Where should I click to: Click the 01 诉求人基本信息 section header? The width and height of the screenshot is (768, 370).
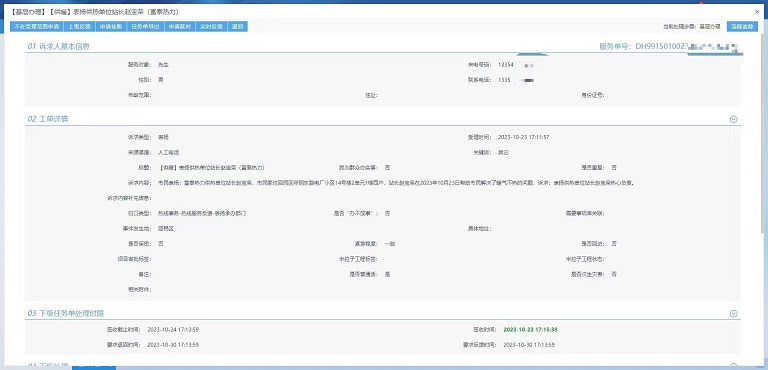(58, 47)
